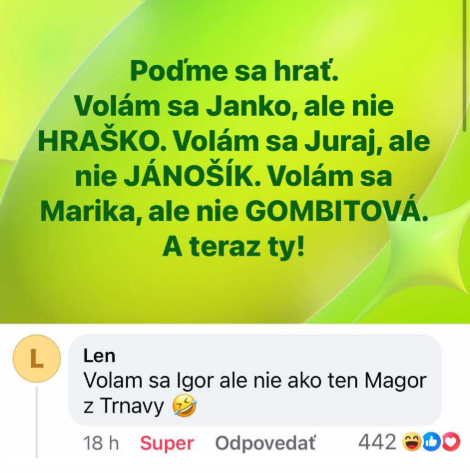Click the red heart love reaction icon
This screenshot has height=473, width=470.
point(452,442)
